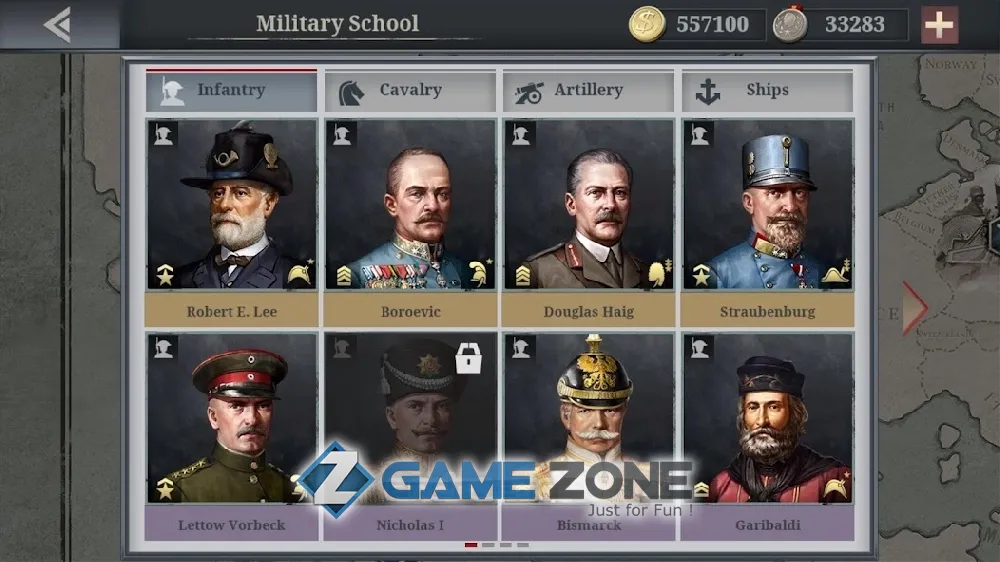Open the Artillery tab
1000x562 pixels.
(588, 91)
